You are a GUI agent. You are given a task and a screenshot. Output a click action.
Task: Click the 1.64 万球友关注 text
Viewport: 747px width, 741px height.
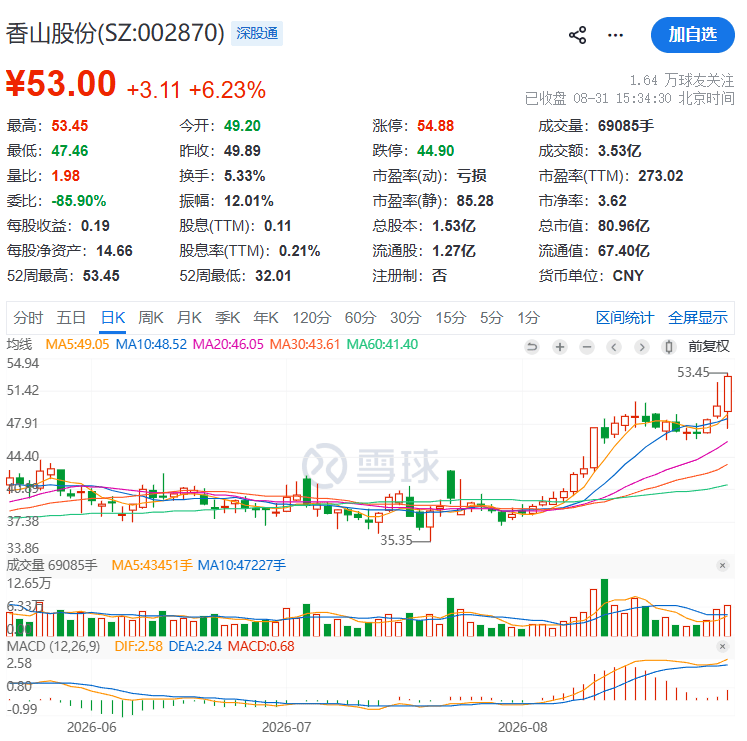click(x=682, y=80)
